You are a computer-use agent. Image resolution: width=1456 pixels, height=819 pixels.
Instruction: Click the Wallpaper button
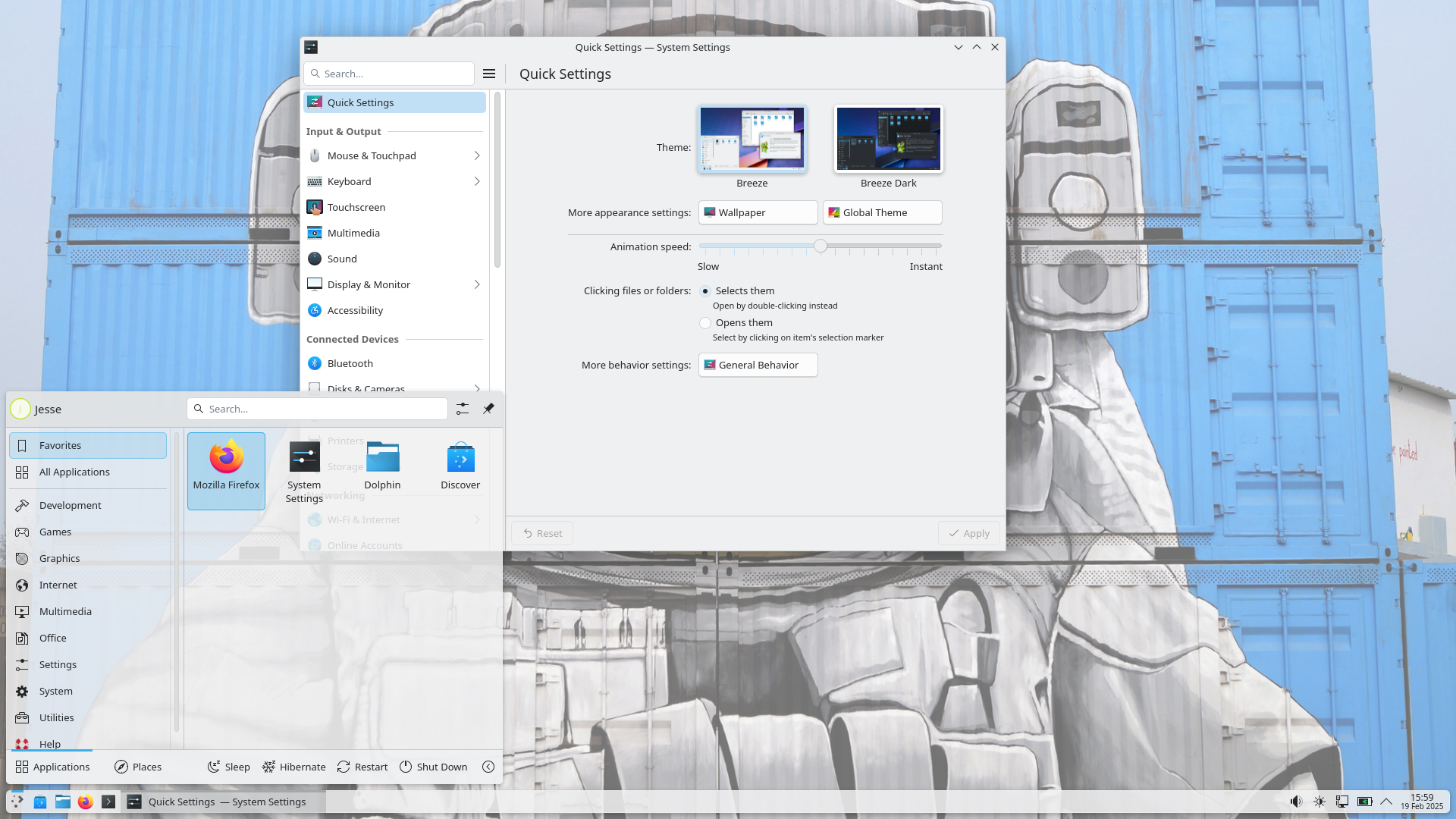758,212
